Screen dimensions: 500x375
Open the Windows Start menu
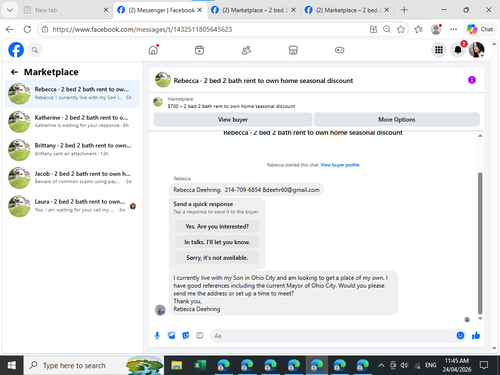[x=12, y=365]
